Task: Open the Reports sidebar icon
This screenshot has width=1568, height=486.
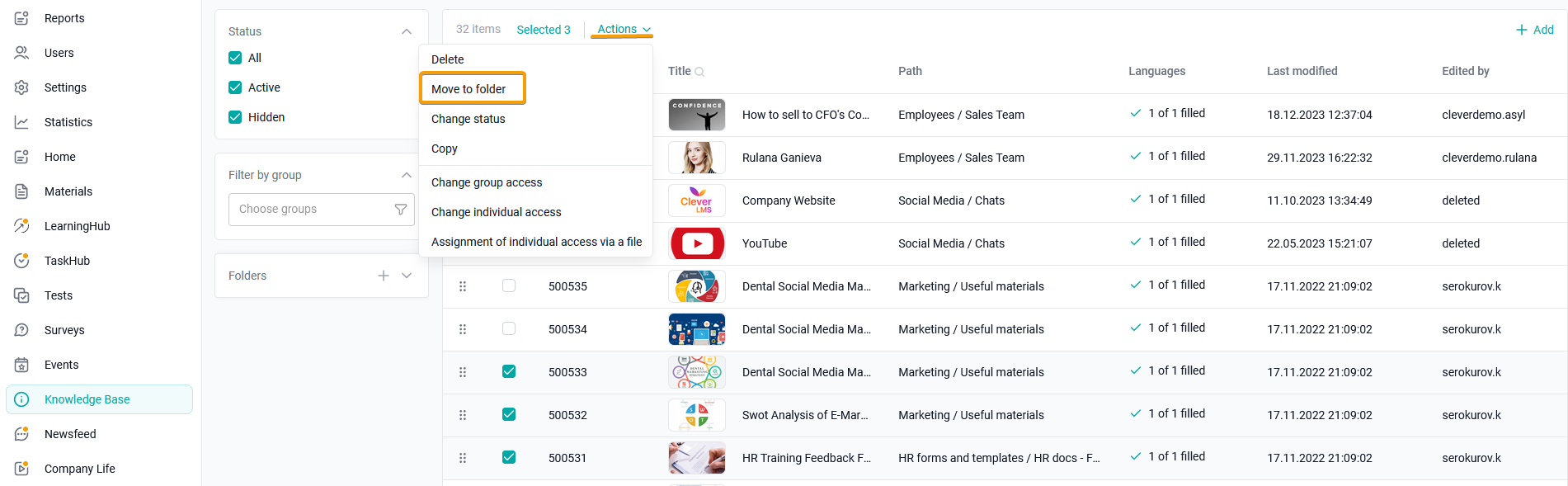Action: (x=22, y=18)
